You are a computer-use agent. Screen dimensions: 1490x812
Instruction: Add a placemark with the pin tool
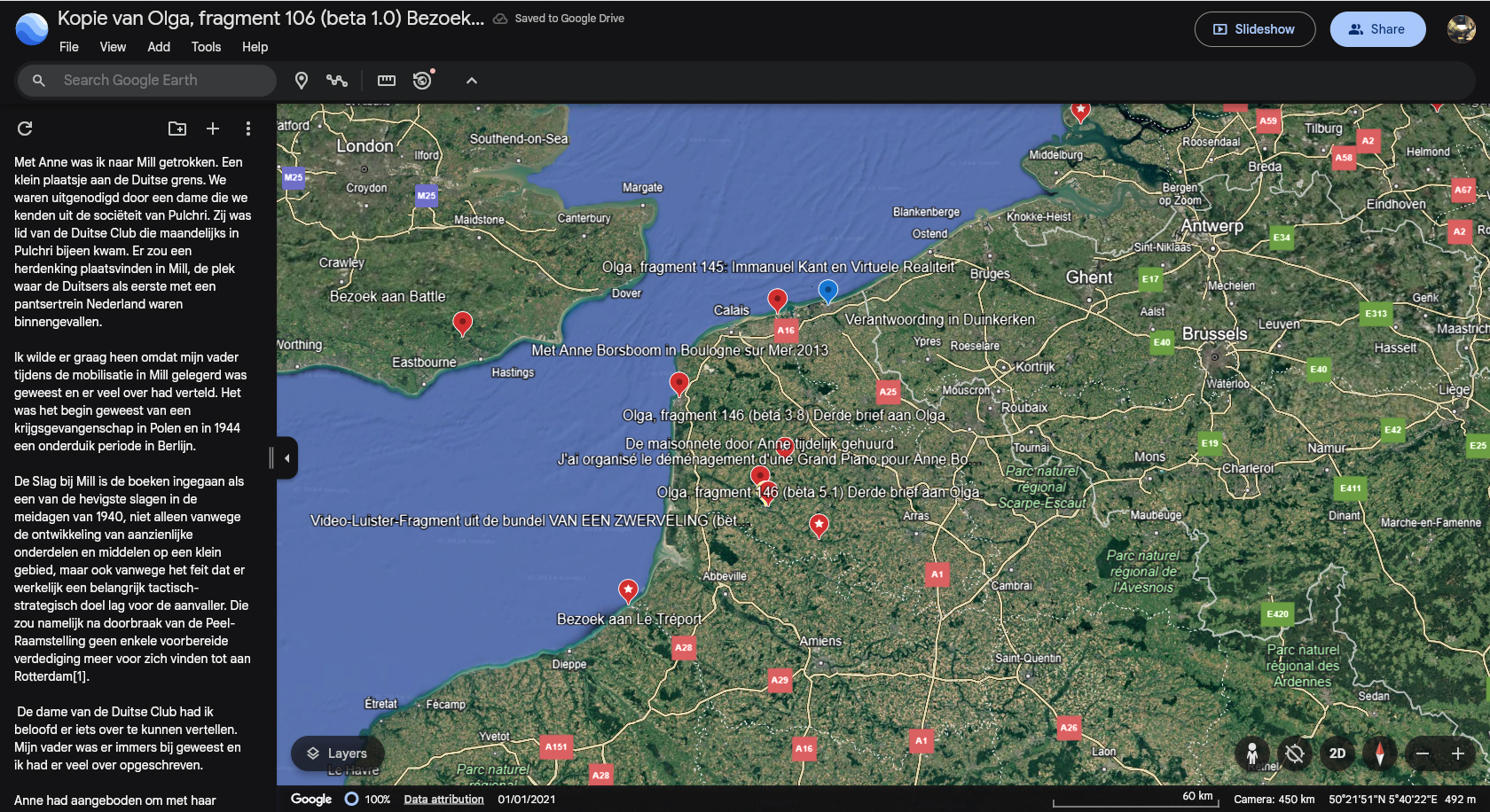302,81
